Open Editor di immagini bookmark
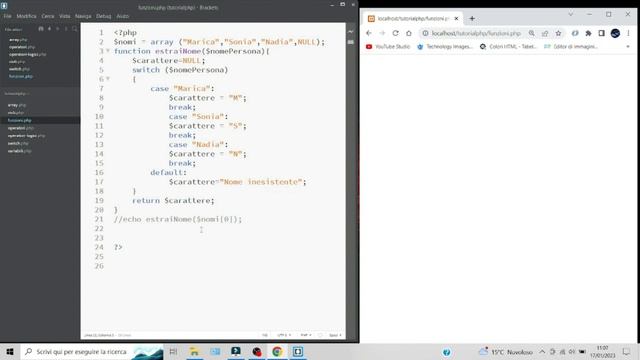Viewport: 640px width, 360px height. click(571, 47)
